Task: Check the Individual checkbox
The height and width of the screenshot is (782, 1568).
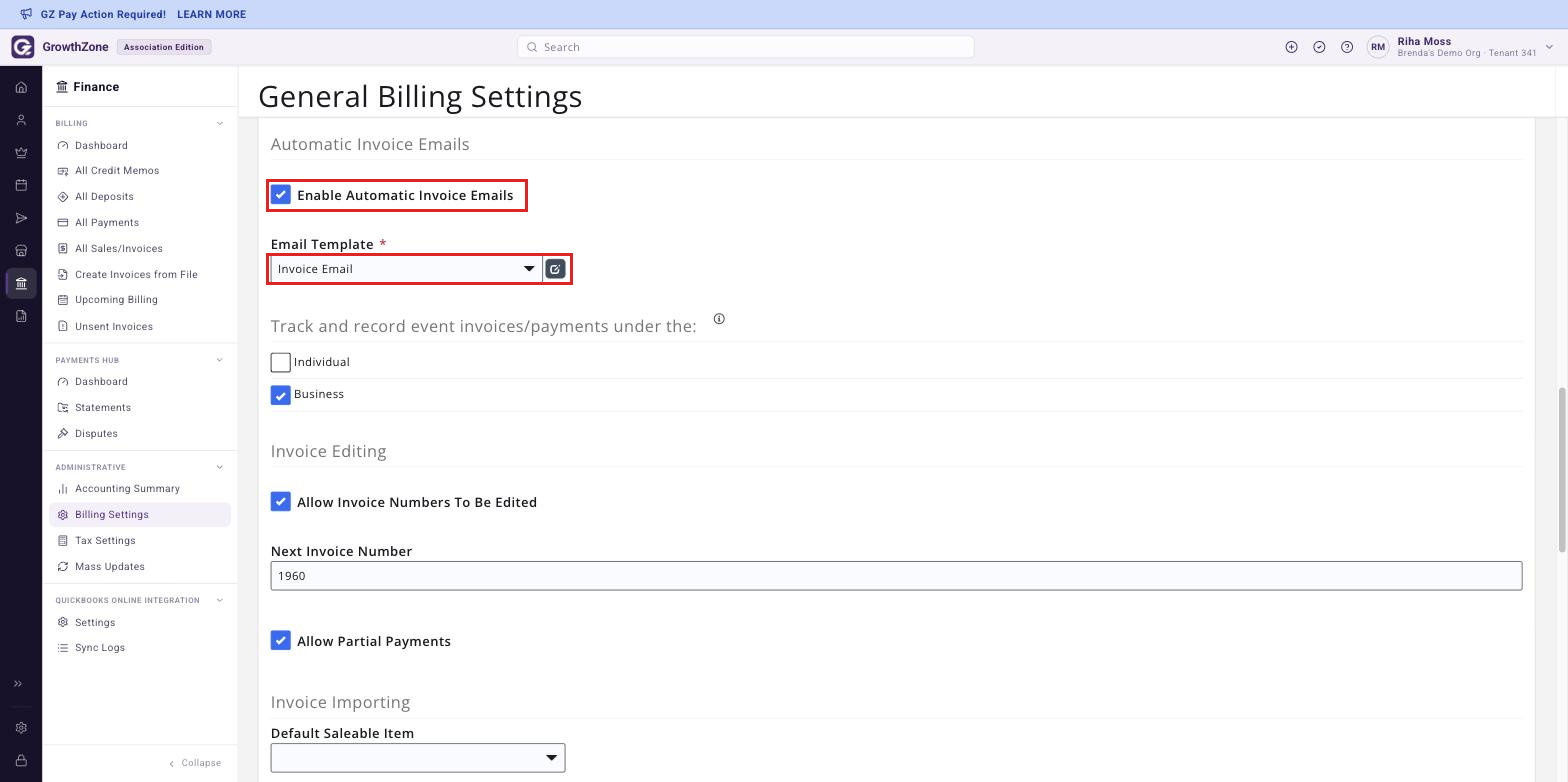Action: click(x=281, y=362)
